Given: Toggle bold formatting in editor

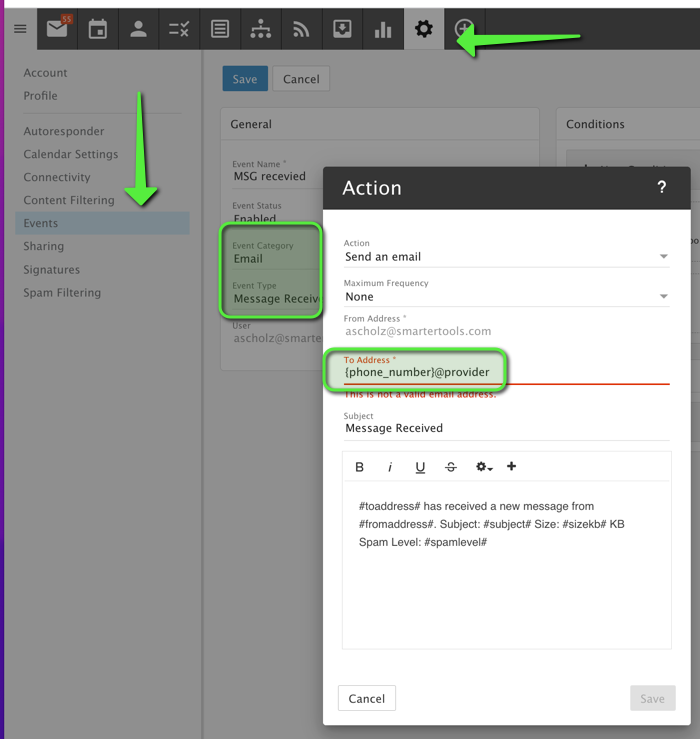Looking at the screenshot, I should [x=360, y=467].
